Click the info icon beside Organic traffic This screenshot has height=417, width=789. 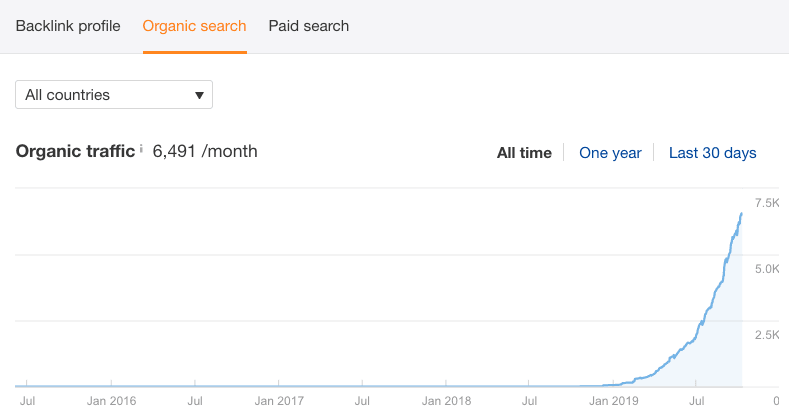(141, 150)
